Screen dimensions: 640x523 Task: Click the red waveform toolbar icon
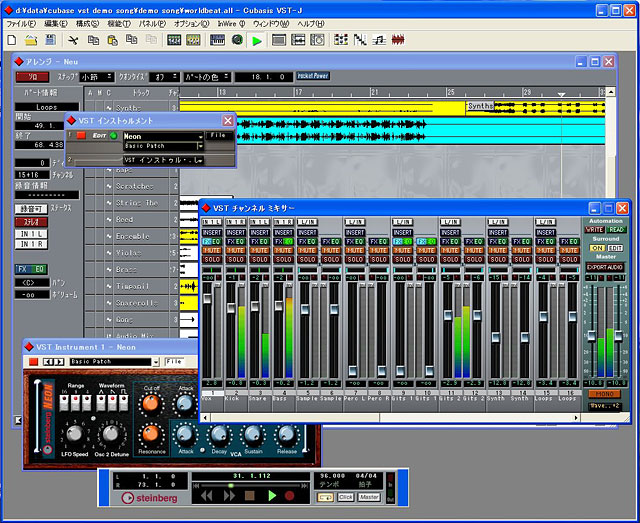(x=398, y=40)
